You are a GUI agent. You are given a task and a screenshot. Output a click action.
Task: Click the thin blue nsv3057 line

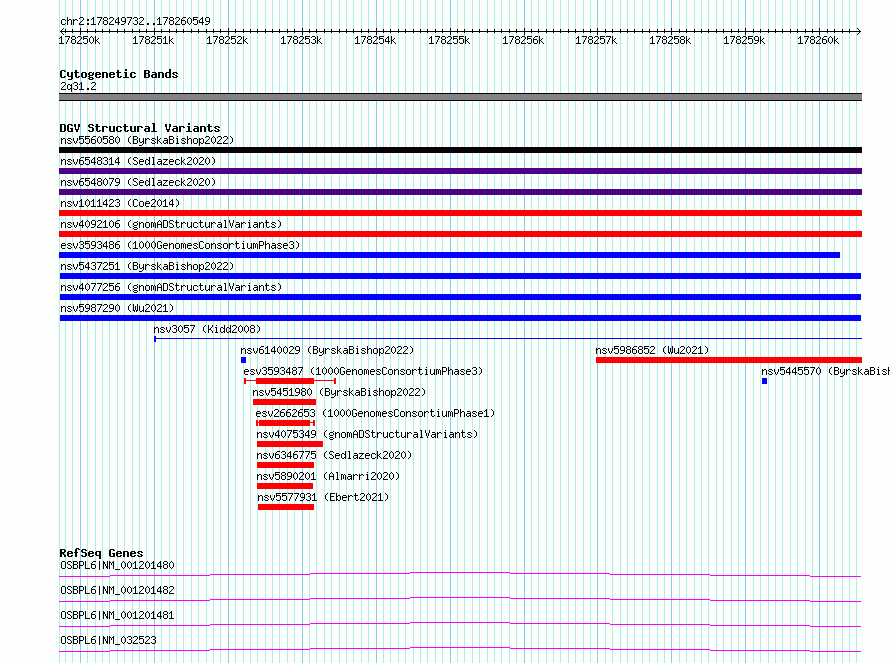pos(508,339)
